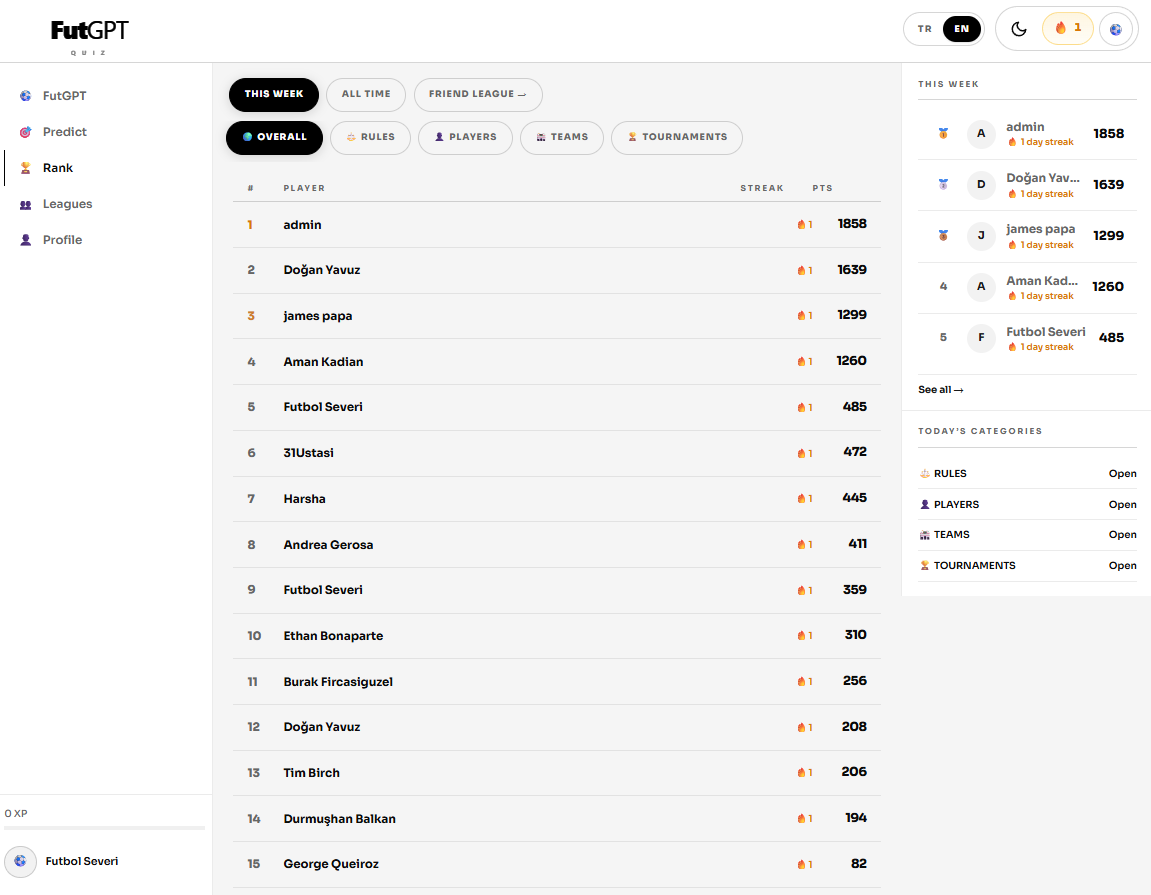Click the 1 day streak under admin
Image resolution: width=1151 pixels, height=895 pixels.
[x=1040, y=142]
